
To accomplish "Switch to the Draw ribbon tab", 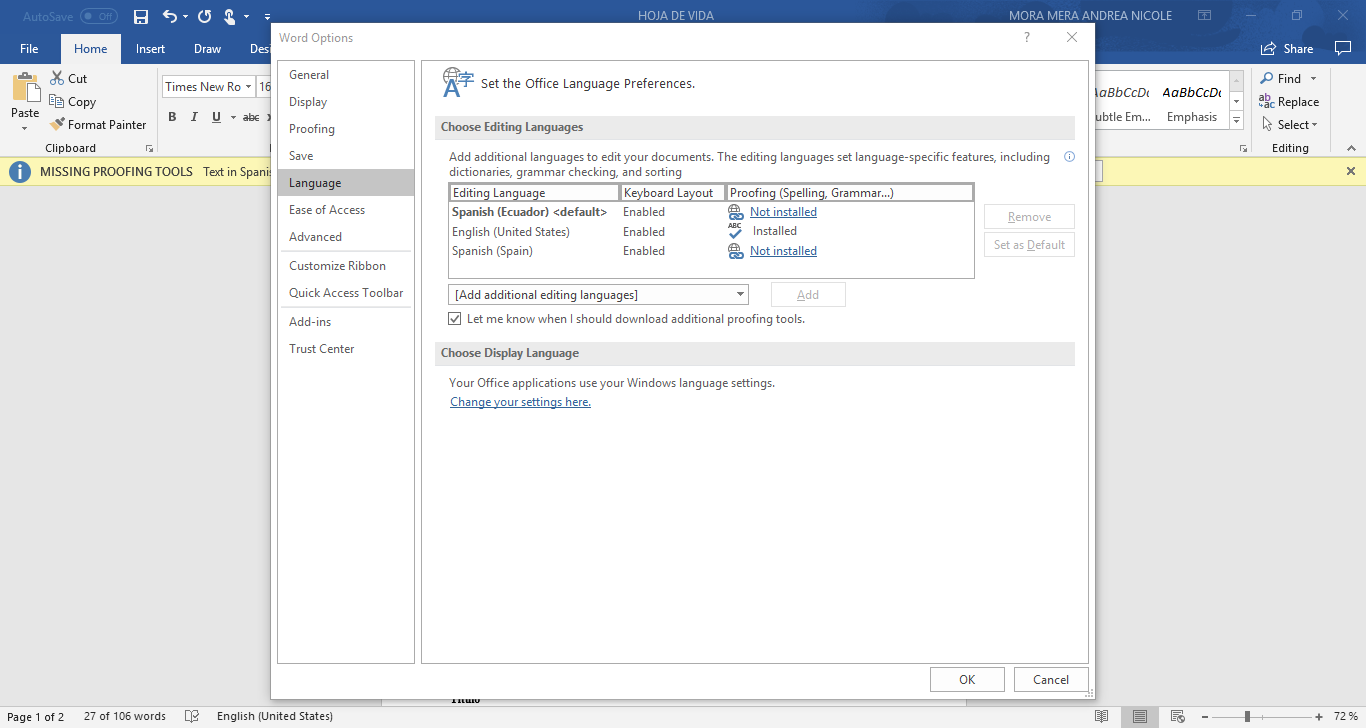I will [208, 49].
